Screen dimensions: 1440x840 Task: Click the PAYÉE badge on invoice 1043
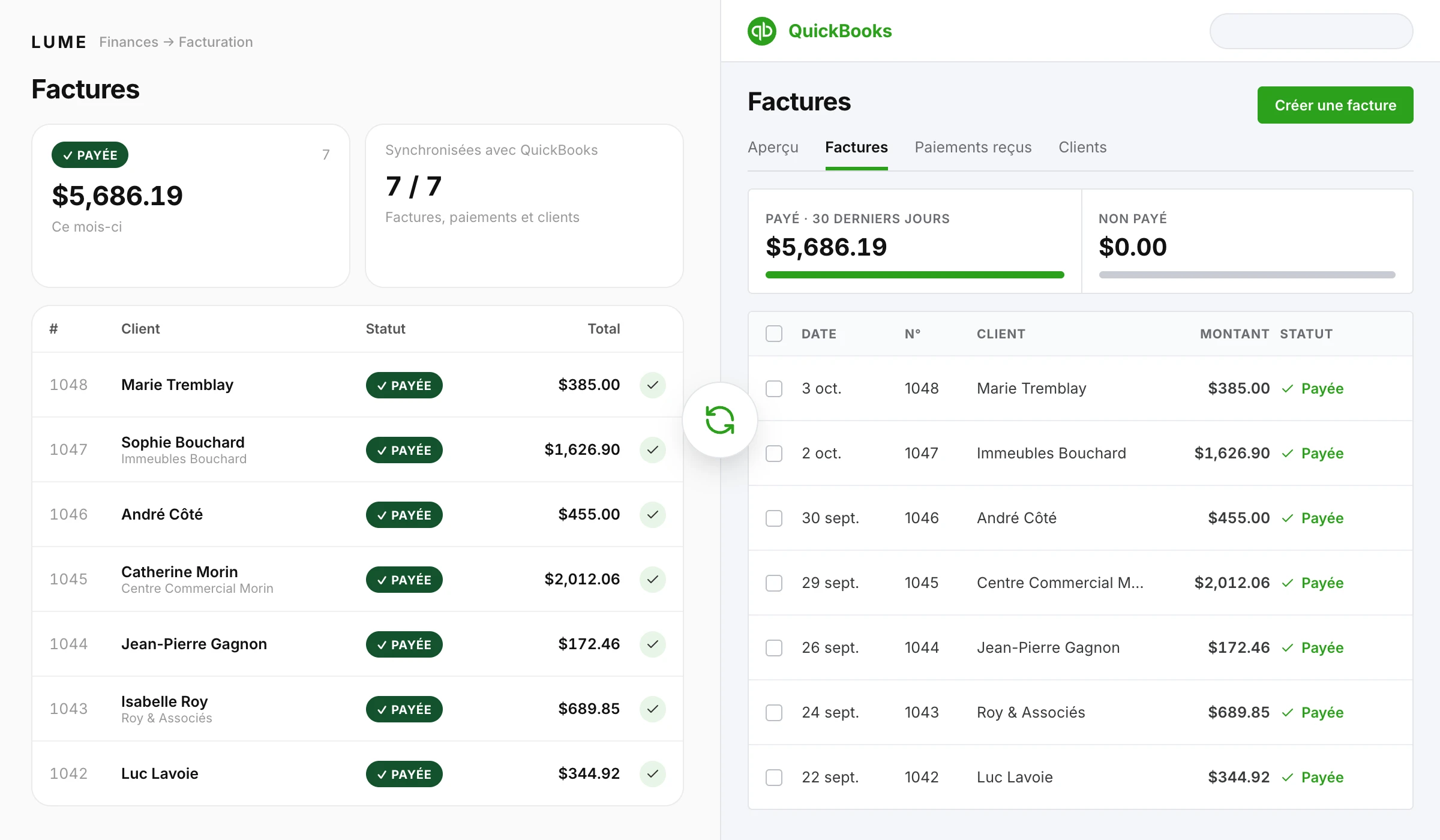click(x=404, y=709)
